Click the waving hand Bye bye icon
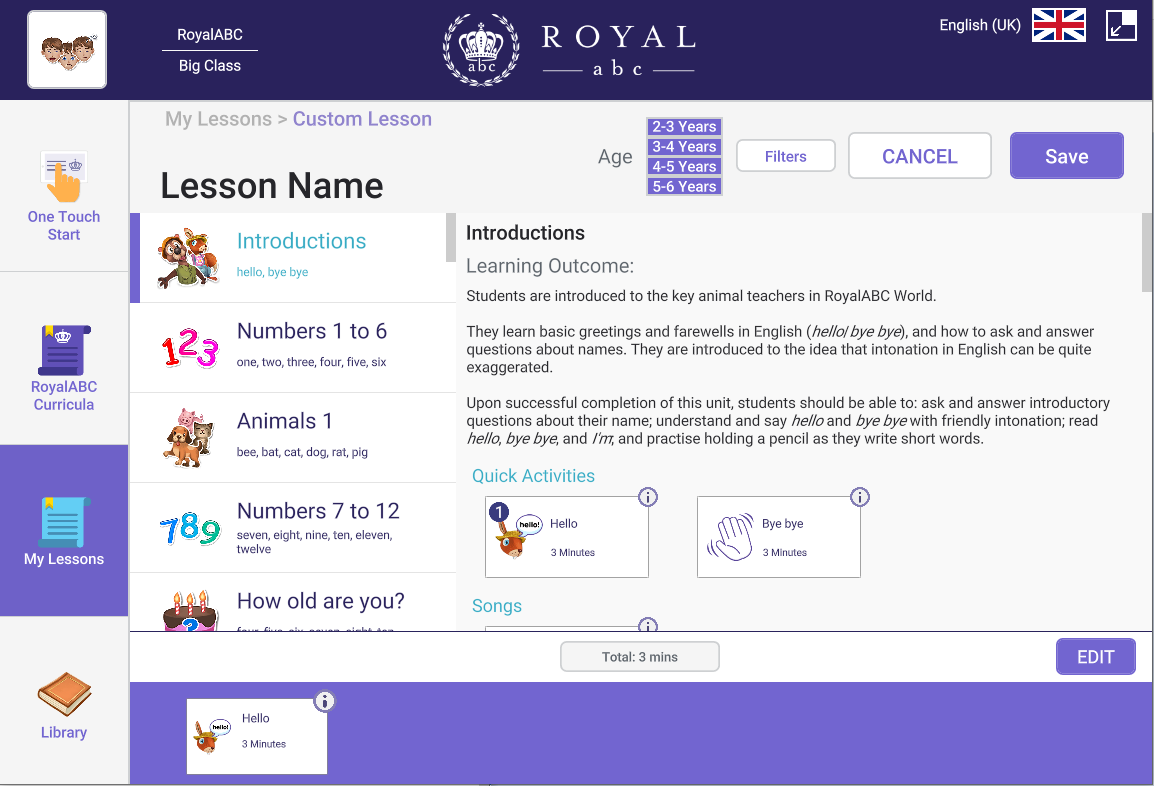 730,537
